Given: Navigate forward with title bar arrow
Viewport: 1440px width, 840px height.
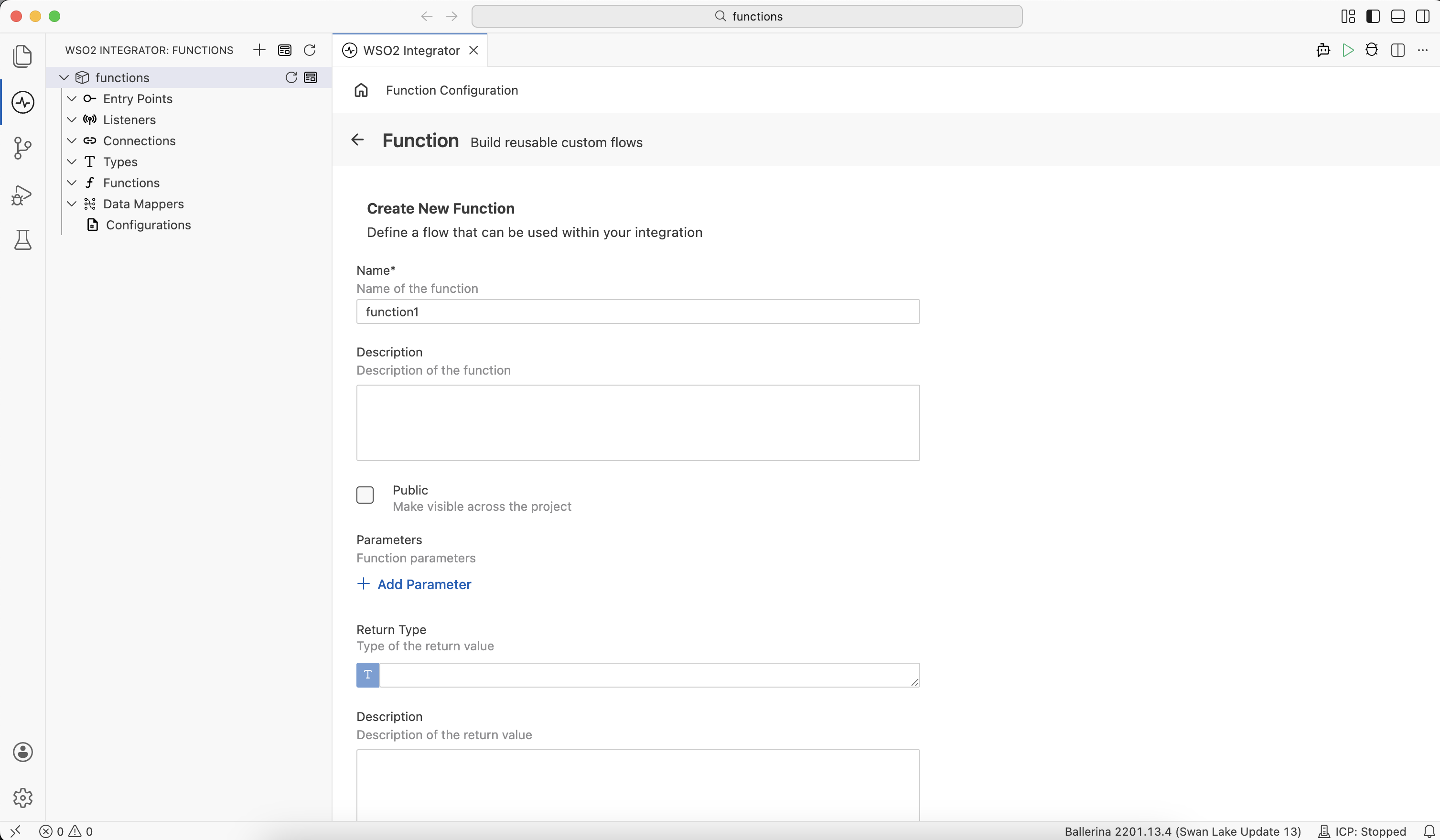Looking at the screenshot, I should pos(452,17).
